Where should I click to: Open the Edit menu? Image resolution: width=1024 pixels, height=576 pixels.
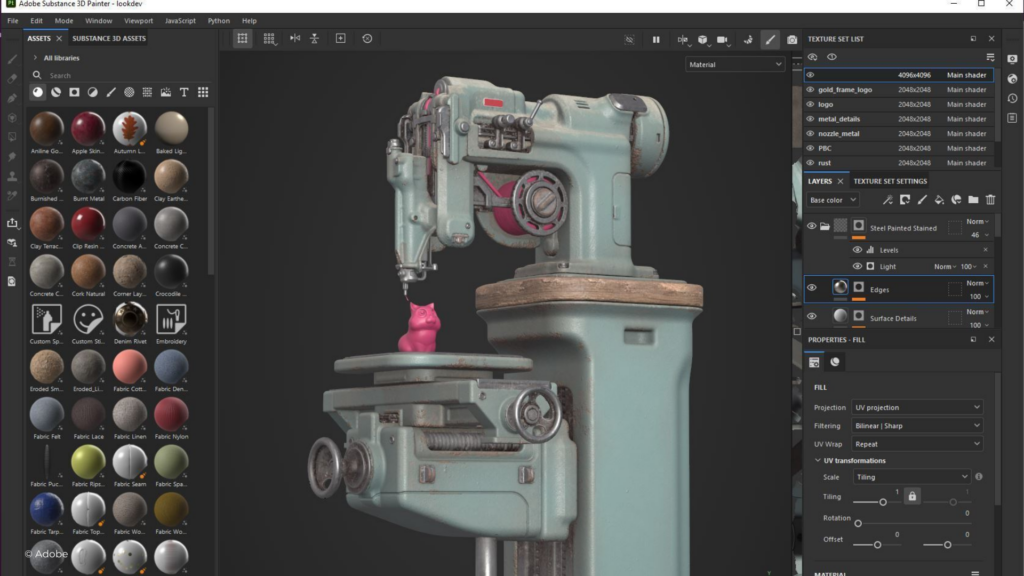[36, 21]
